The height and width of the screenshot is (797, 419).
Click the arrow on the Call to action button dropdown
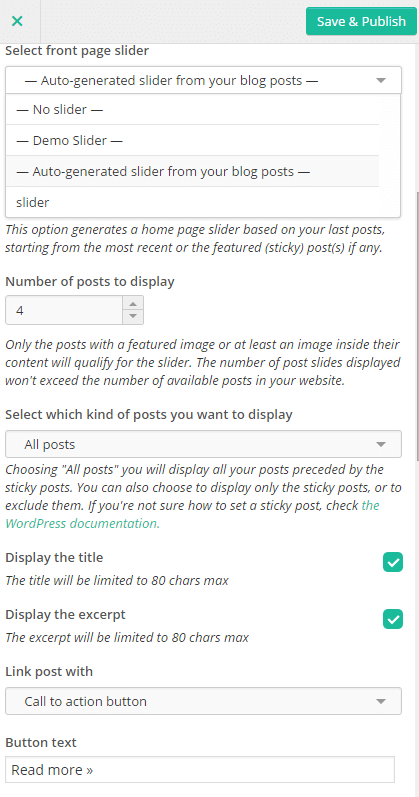coord(381,701)
